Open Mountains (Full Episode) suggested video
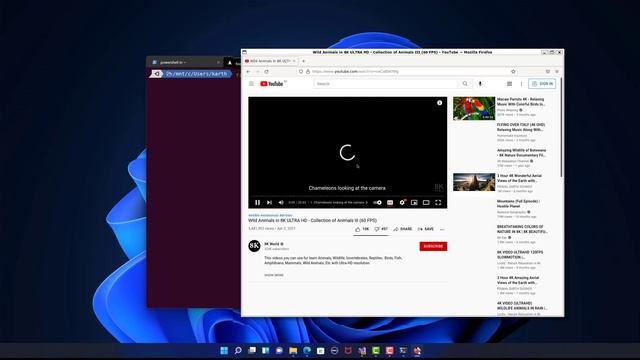The height and width of the screenshot is (360, 640). point(518,204)
